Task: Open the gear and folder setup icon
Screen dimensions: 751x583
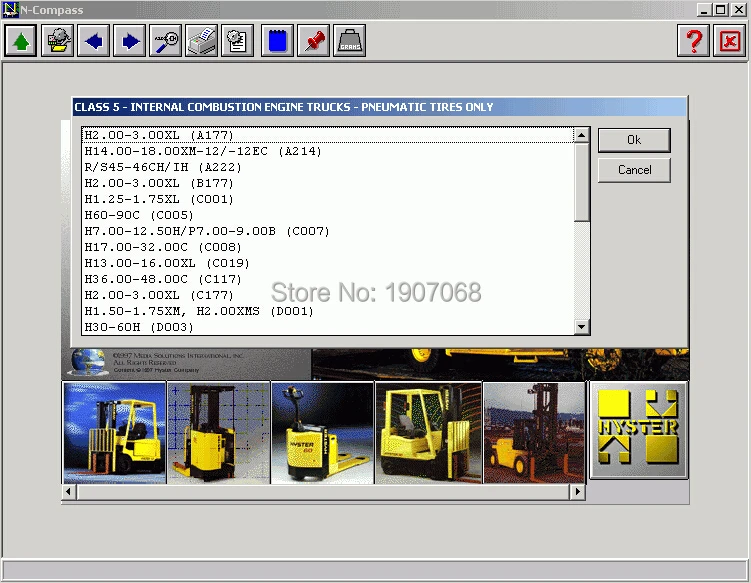Action: pos(57,41)
